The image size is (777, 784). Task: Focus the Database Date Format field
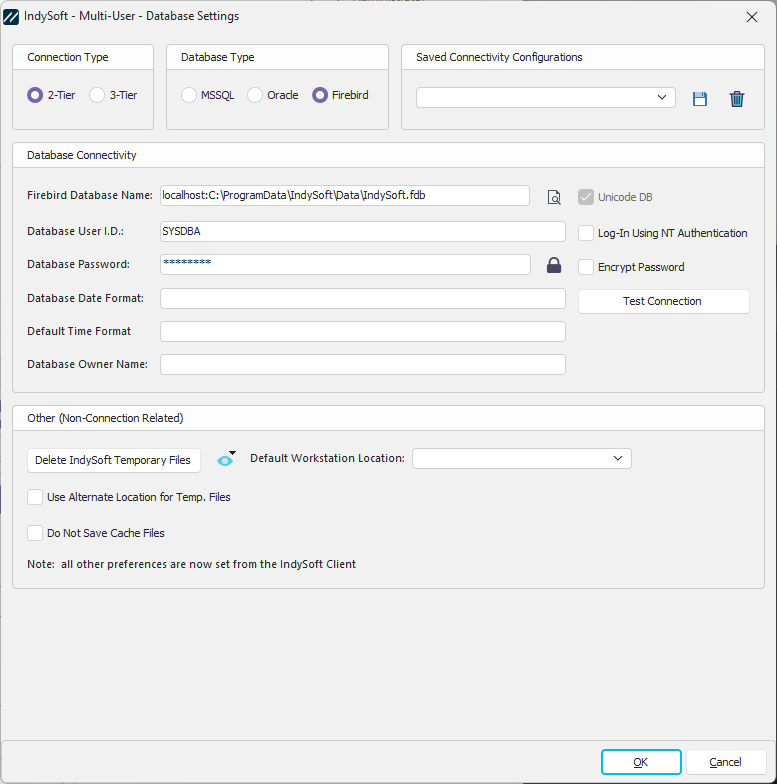point(362,298)
